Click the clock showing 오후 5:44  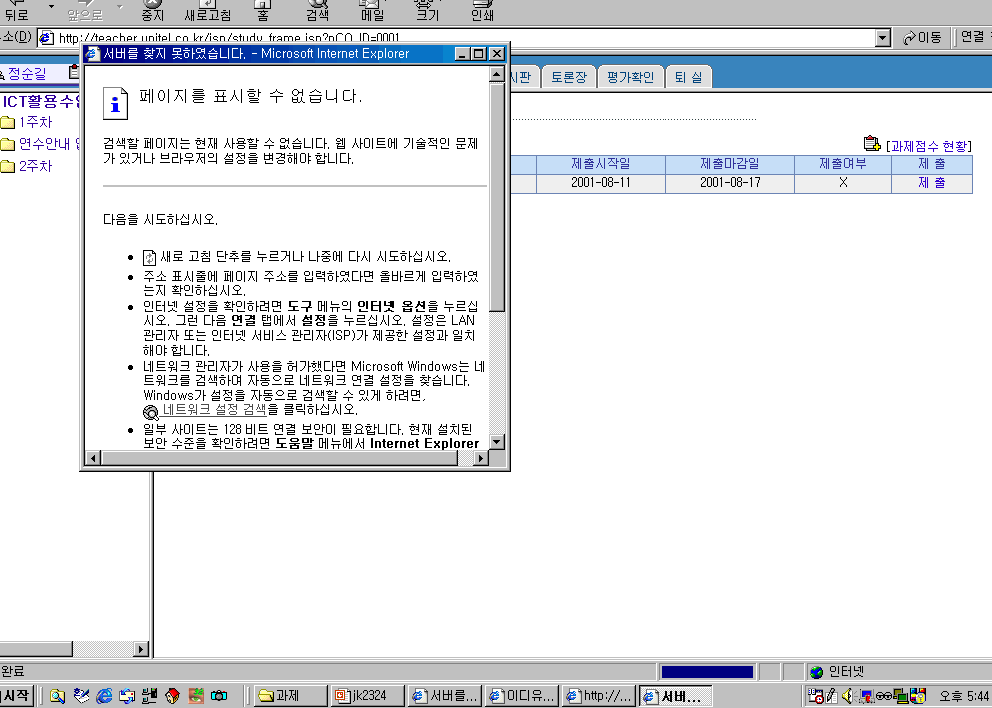point(964,697)
